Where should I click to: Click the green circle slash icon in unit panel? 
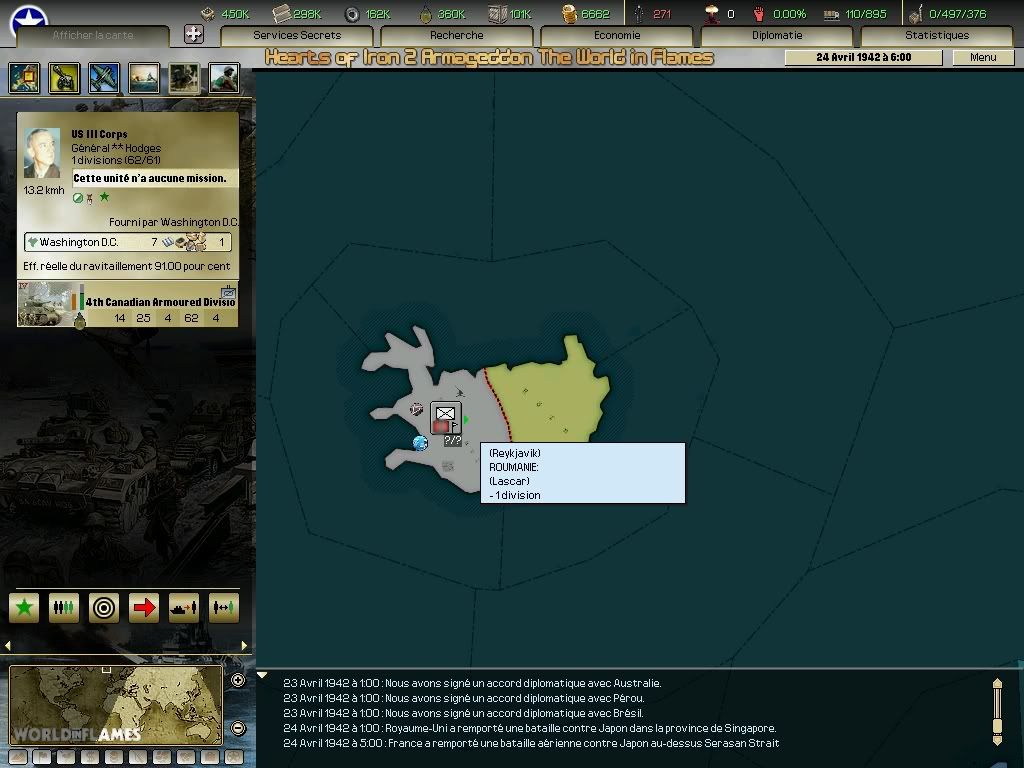[78, 198]
